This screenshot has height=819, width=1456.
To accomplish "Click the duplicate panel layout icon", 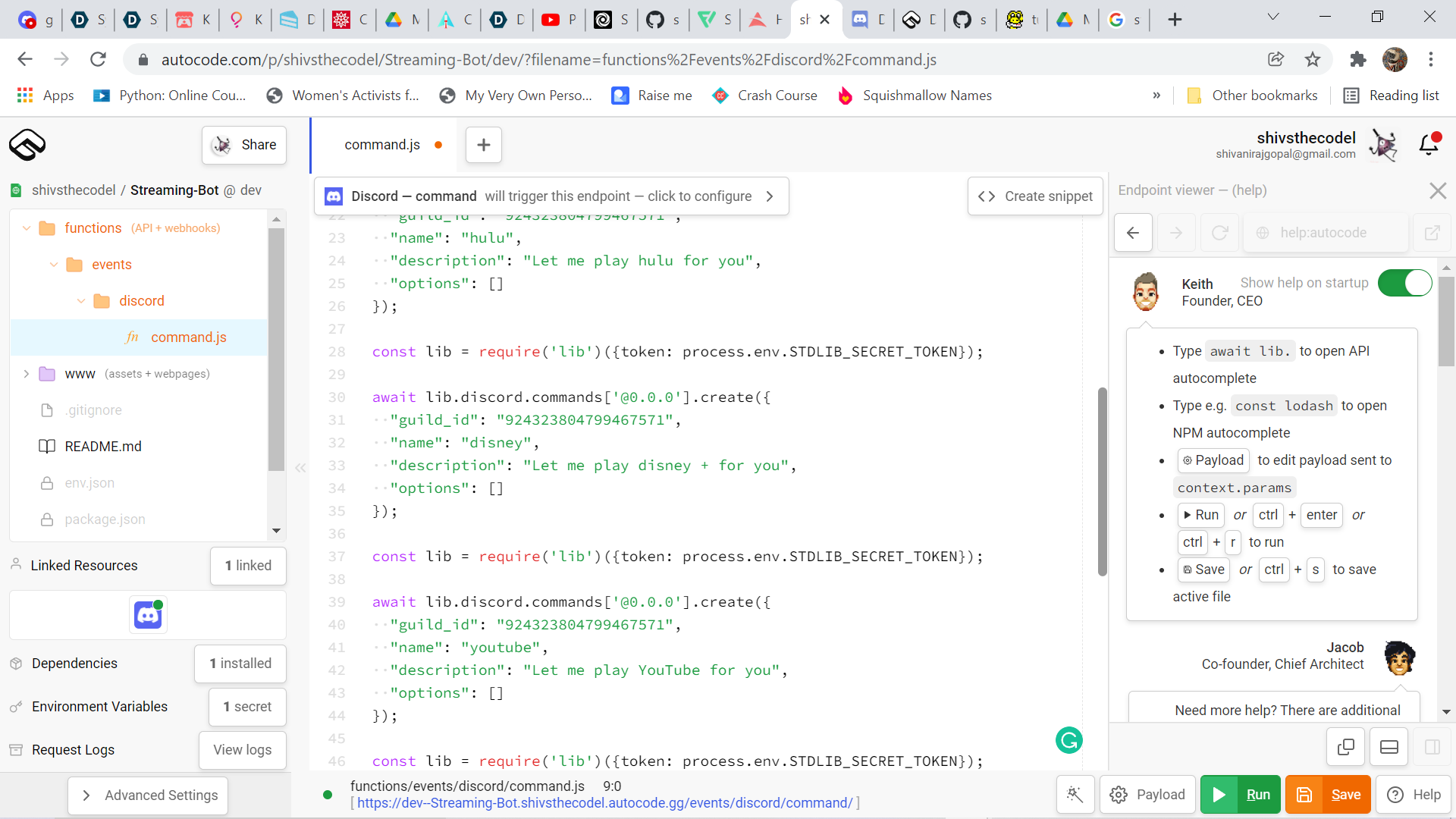I will [1346, 747].
